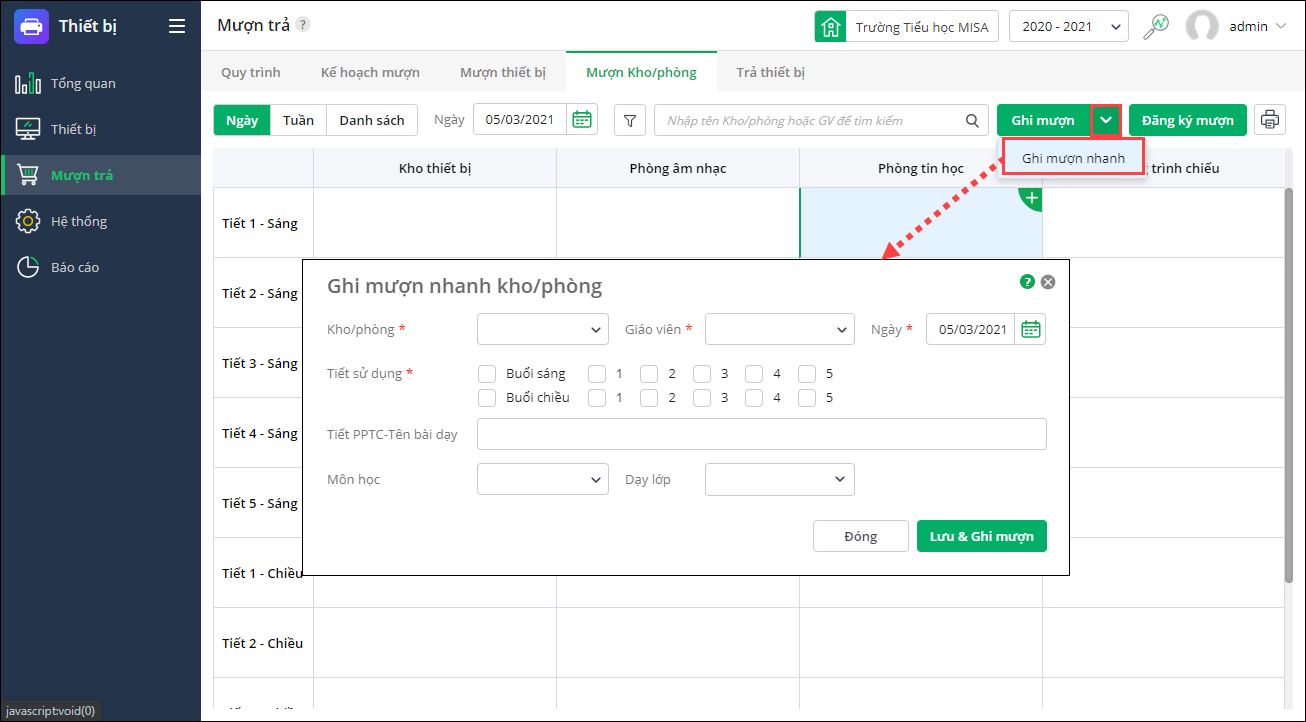Check period 3 in Buổi sáng row

click(702, 374)
